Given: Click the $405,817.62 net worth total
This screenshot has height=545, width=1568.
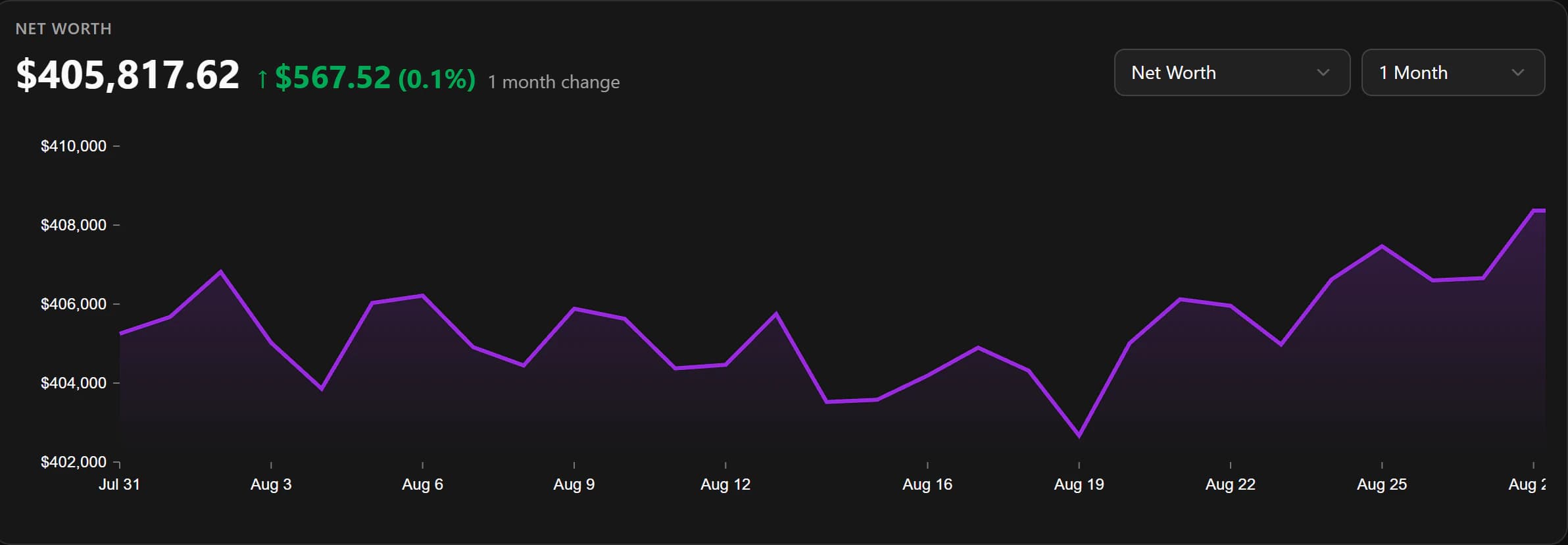Looking at the screenshot, I should 128,74.
